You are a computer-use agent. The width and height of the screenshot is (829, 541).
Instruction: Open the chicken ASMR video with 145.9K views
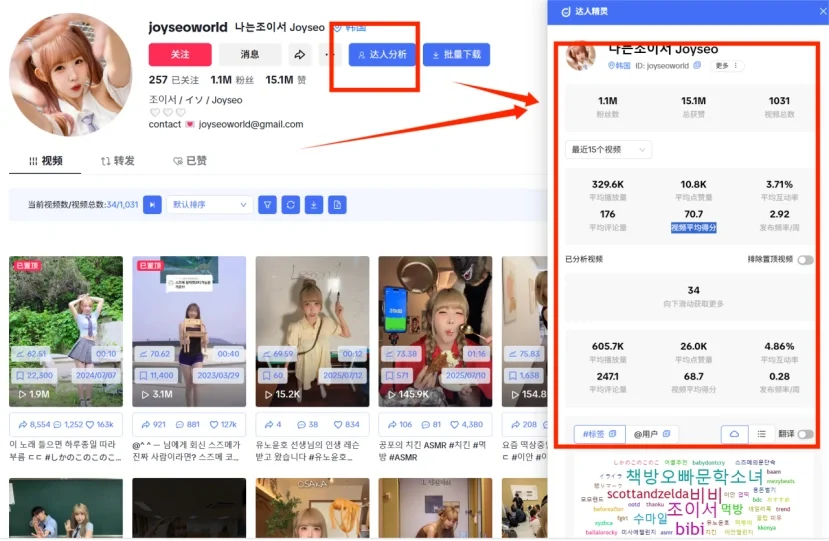coord(435,331)
